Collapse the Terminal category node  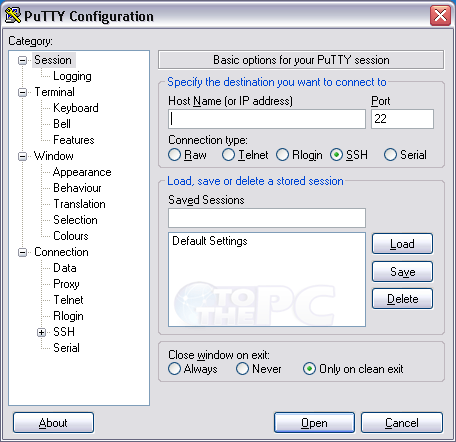tap(22, 92)
